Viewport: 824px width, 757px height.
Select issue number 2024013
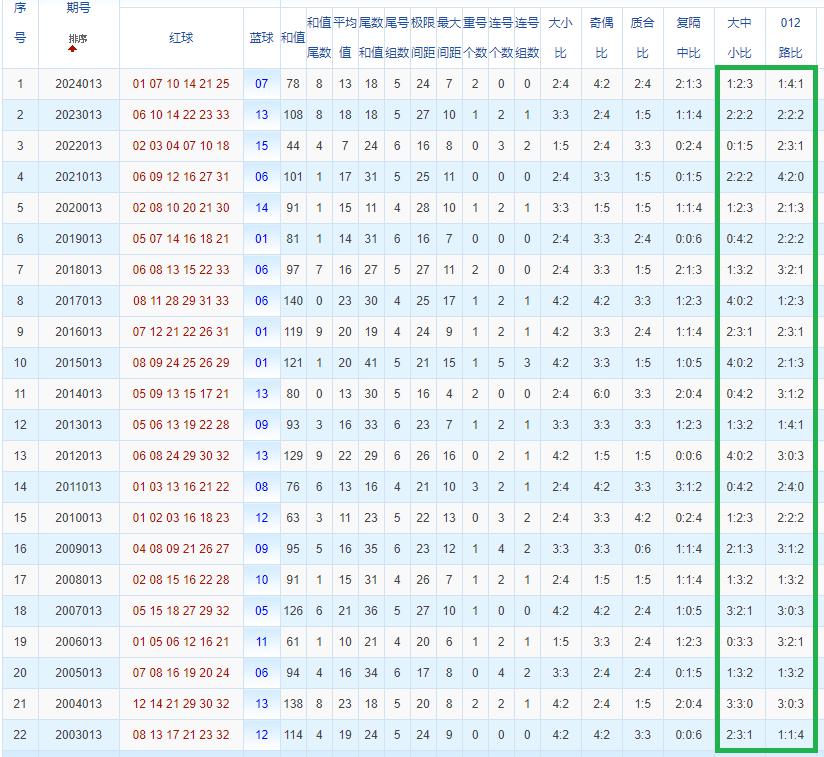click(77, 84)
